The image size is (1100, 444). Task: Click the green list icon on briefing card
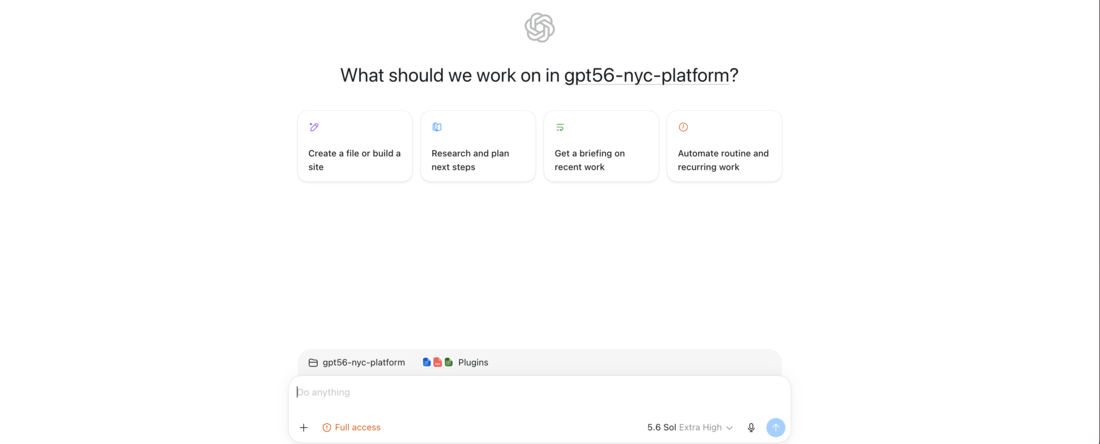[560, 127]
